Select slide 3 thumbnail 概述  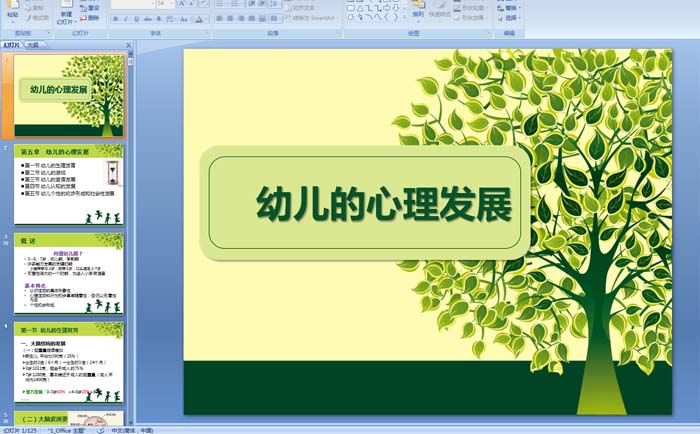[69, 273]
